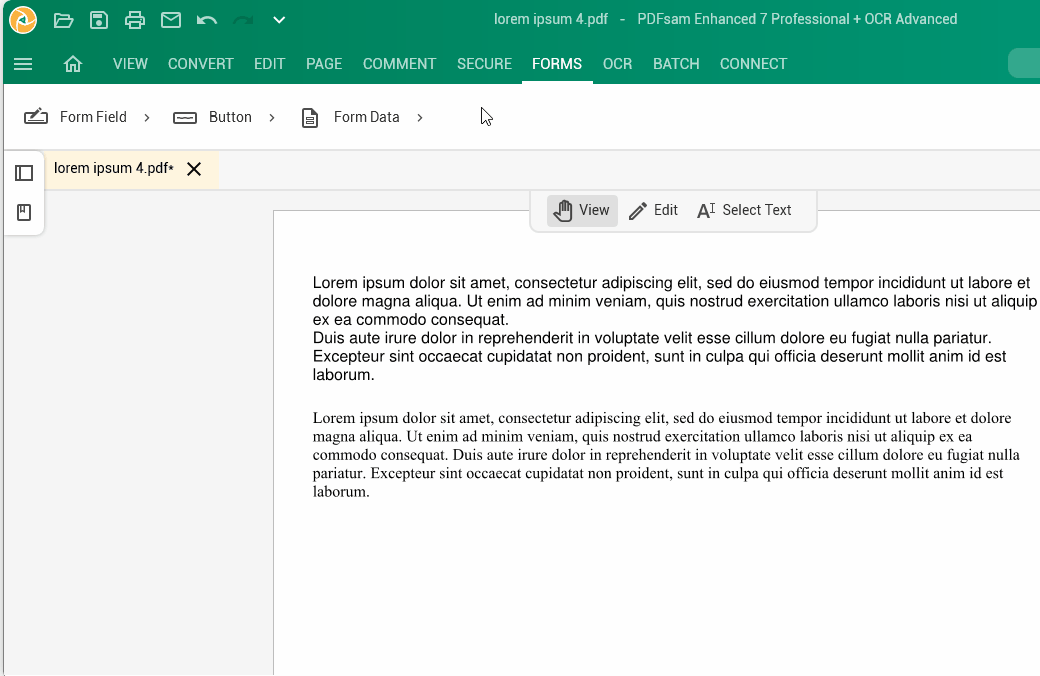
Task: Switch to View mode
Action: (582, 210)
